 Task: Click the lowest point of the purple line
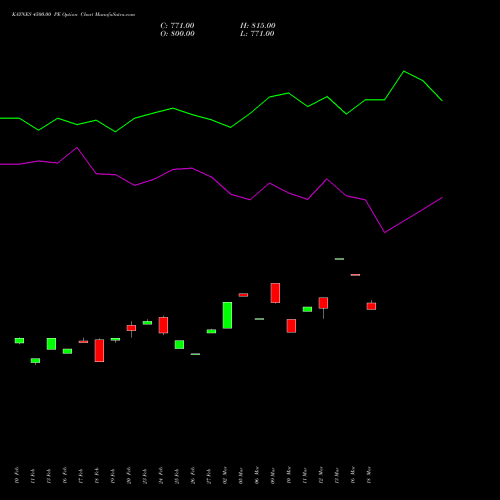click(385, 232)
